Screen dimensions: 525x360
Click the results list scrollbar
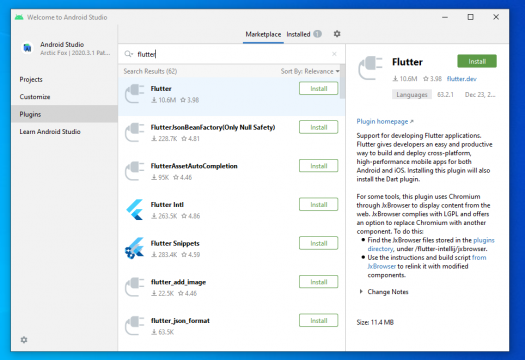[x=342, y=82]
